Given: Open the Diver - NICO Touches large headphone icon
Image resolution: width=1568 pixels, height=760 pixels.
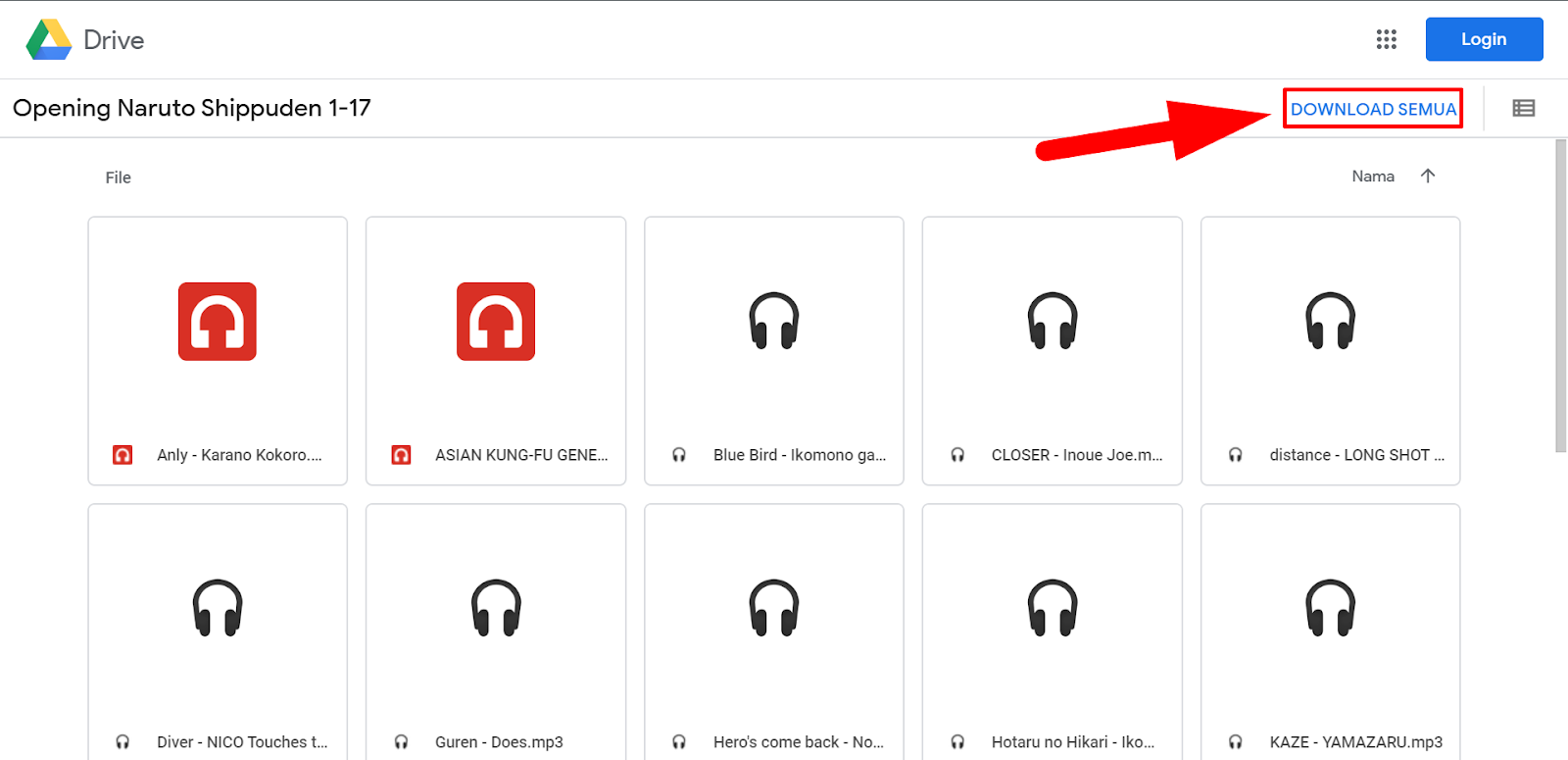Looking at the screenshot, I should pyautogui.click(x=218, y=608).
